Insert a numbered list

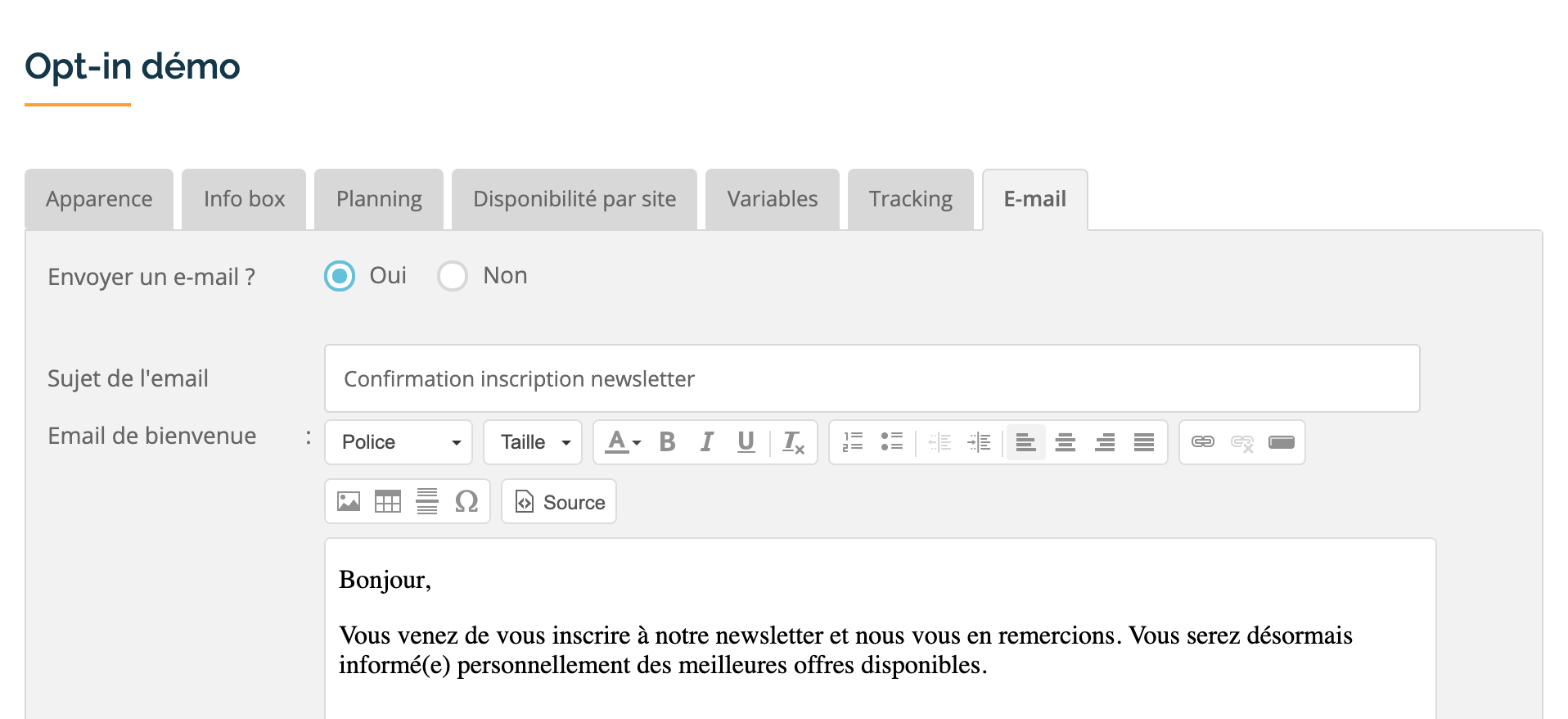[853, 442]
